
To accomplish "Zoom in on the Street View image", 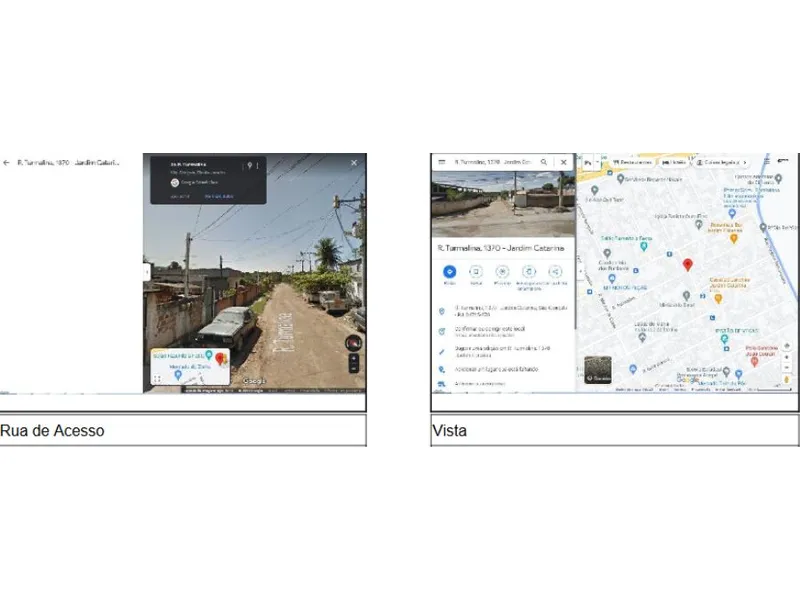I will [x=353, y=358].
